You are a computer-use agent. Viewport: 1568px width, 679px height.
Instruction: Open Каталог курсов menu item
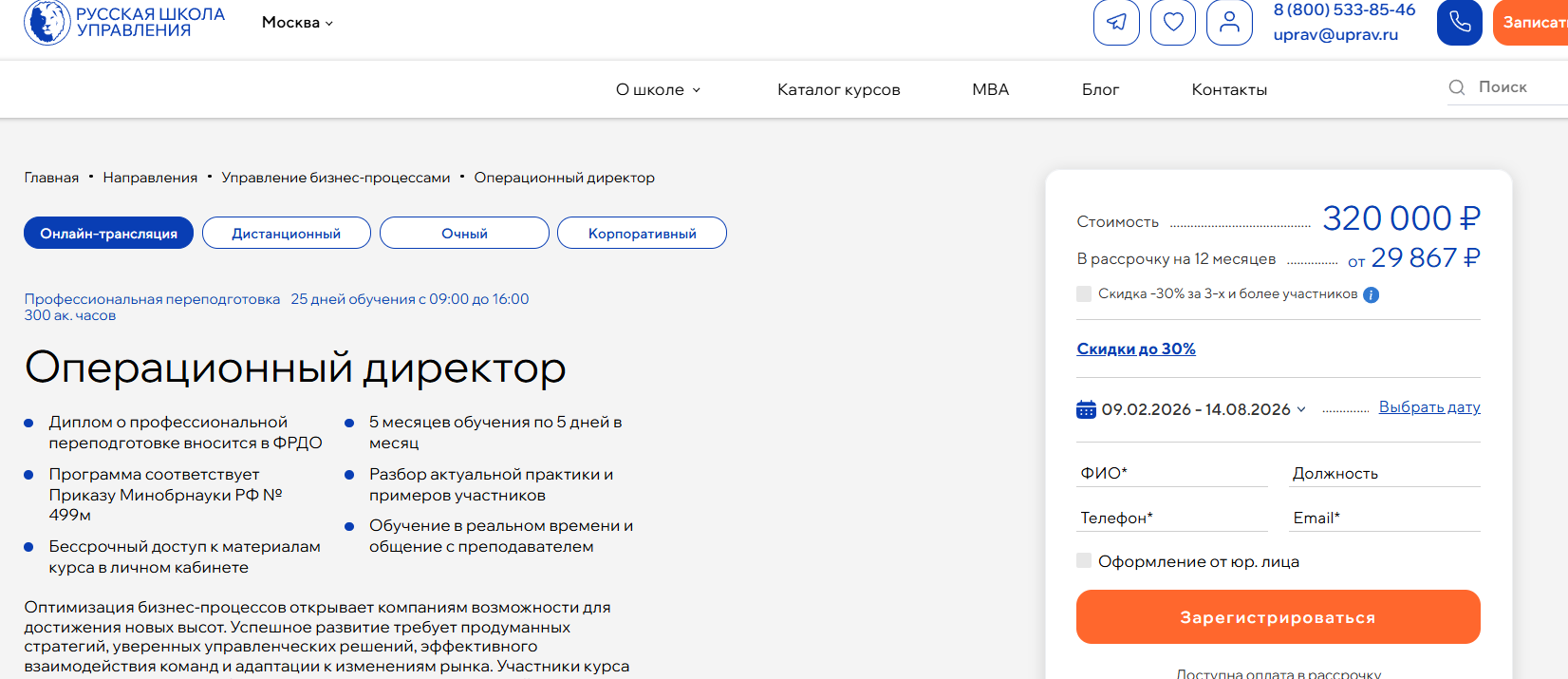click(838, 89)
